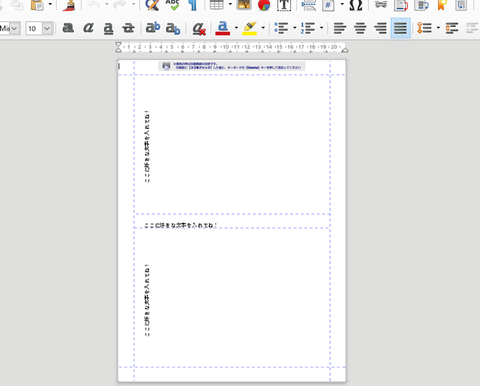Open the font name dropdown

[14, 29]
